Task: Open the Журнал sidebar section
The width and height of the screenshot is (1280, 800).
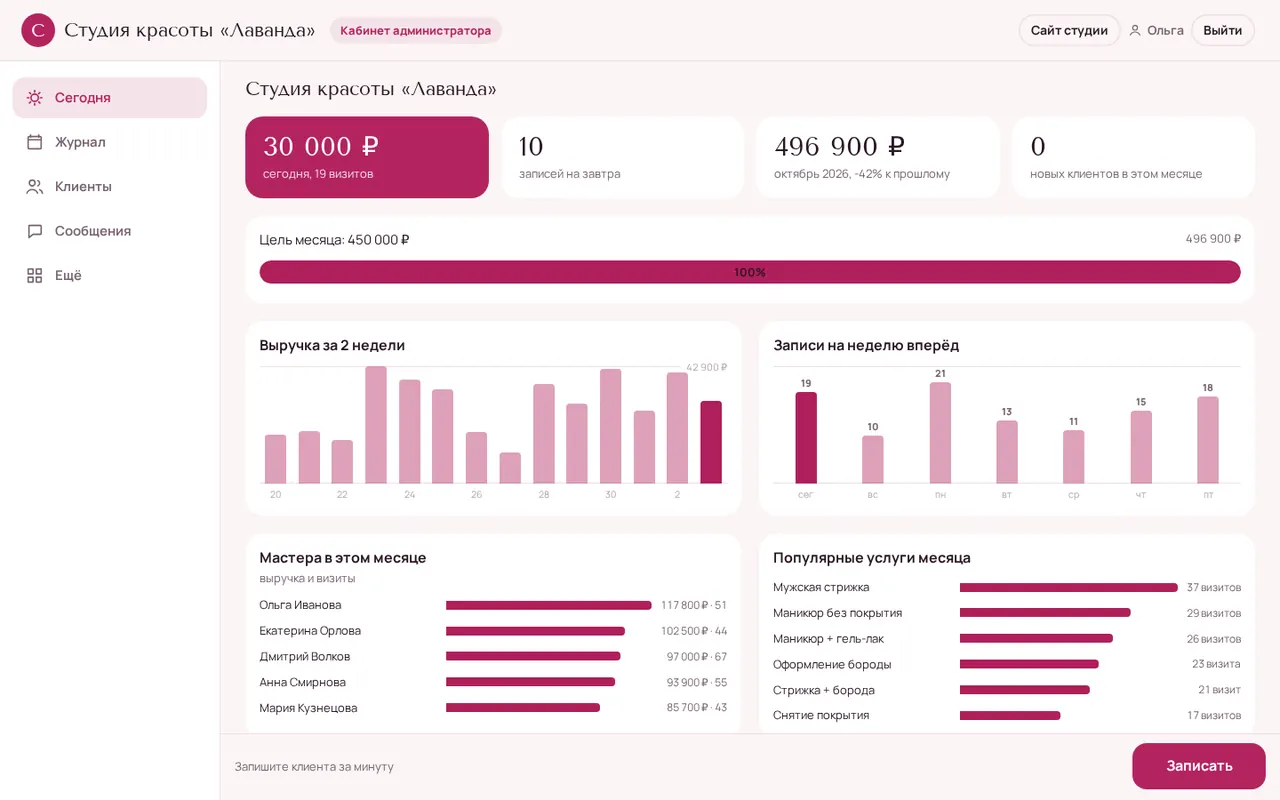Action: (110, 142)
